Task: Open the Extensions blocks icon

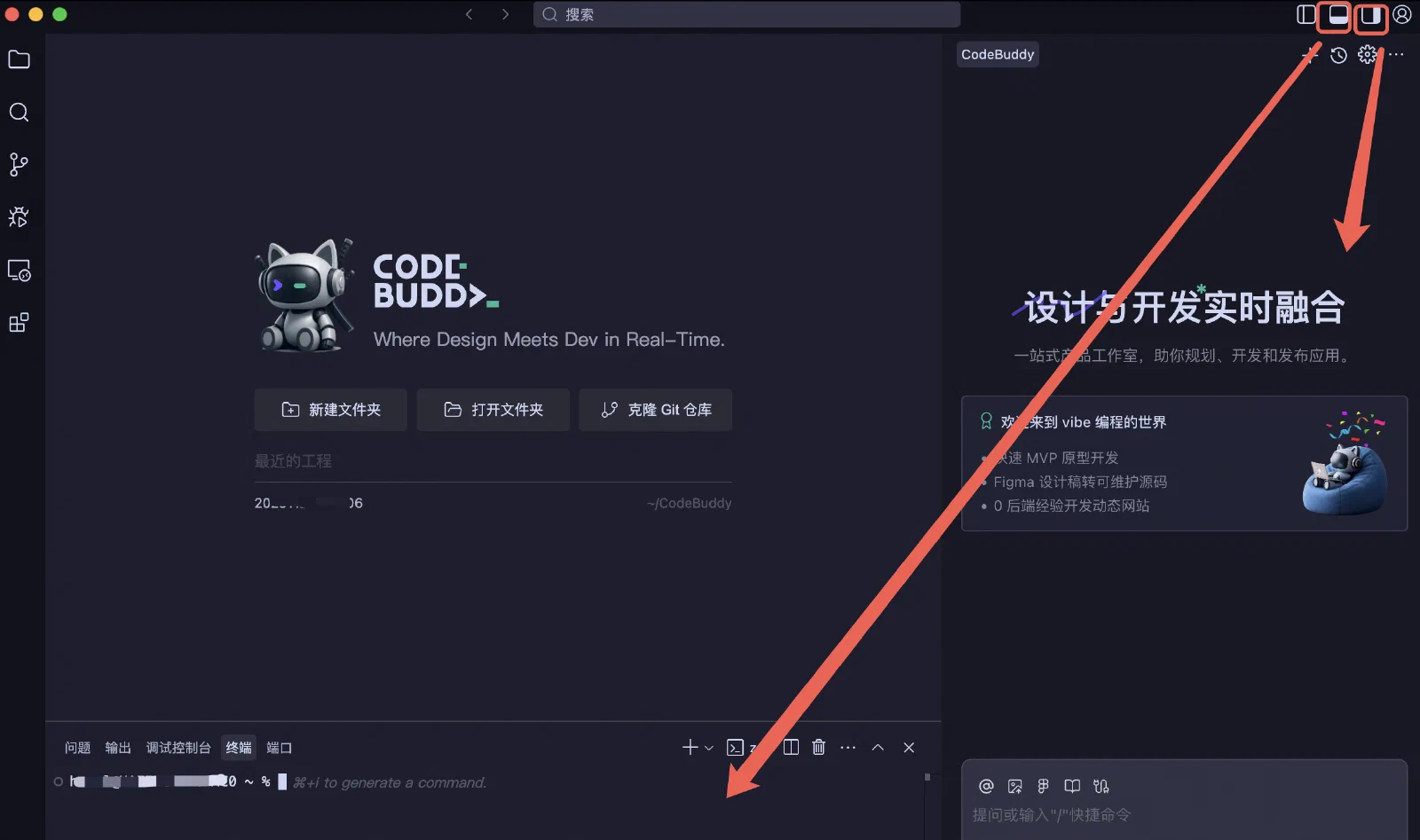Action: point(19,322)
